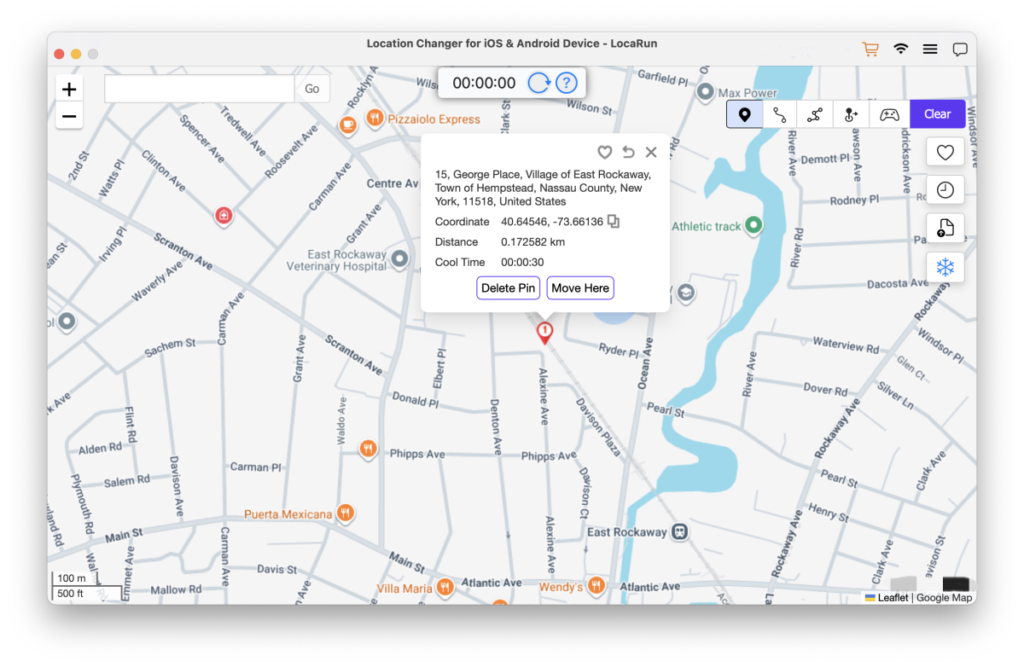1024x667 pixels.
Task: Open the favorites heart panel
Action: (x=945, y=153)
